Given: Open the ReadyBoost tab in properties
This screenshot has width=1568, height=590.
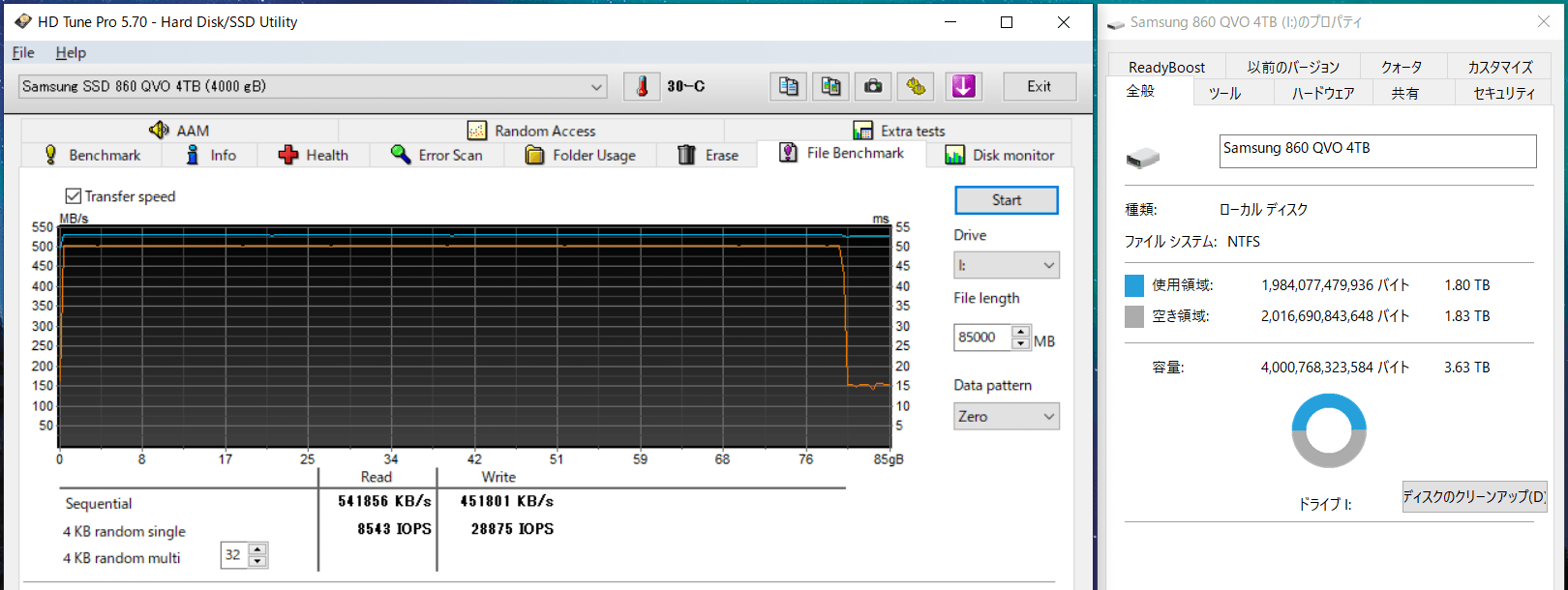Looking at the screenshot, I should pyautogui.click(x=1166, y=67).
